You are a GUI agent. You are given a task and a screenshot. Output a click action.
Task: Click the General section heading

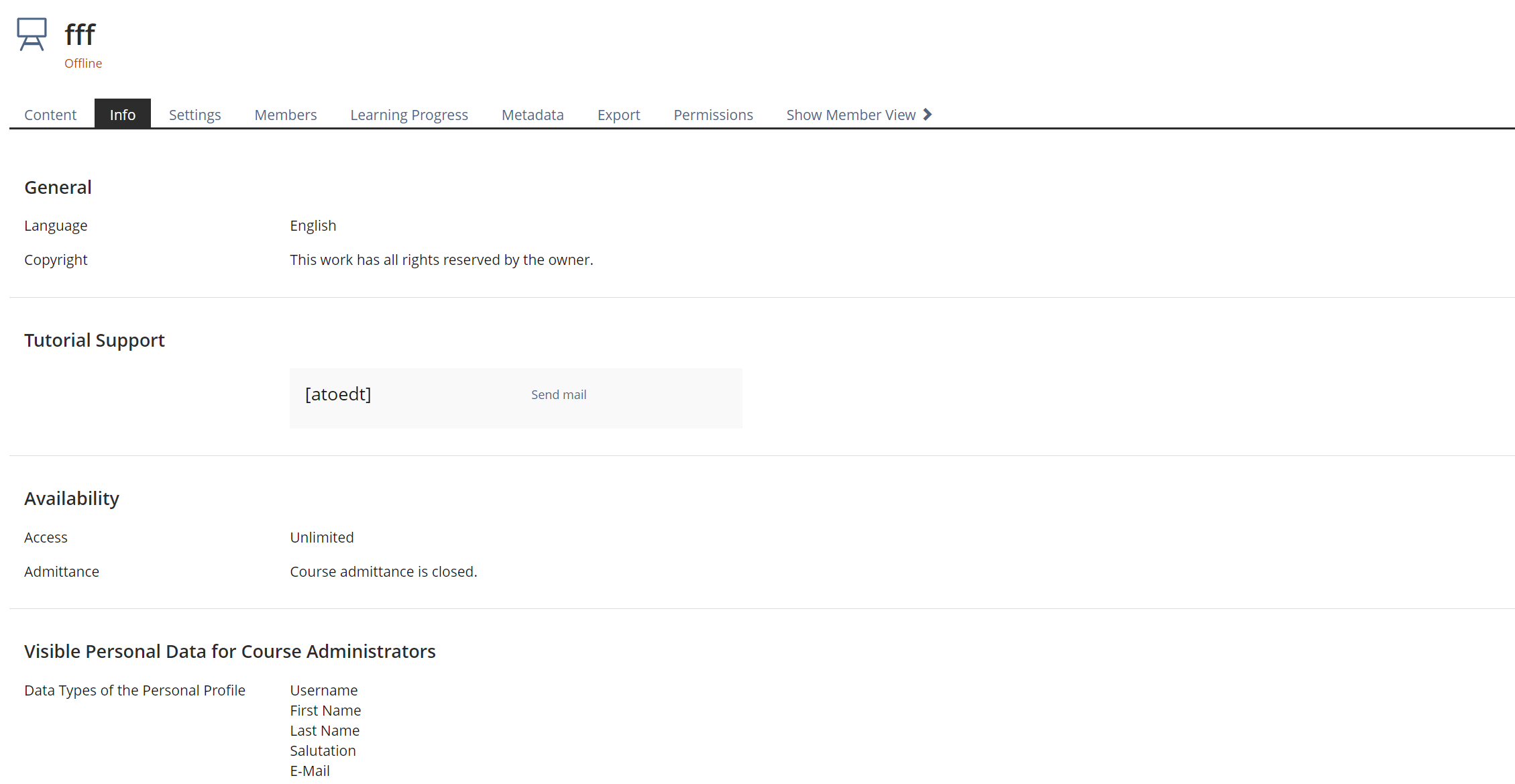[x=58, y=187]
